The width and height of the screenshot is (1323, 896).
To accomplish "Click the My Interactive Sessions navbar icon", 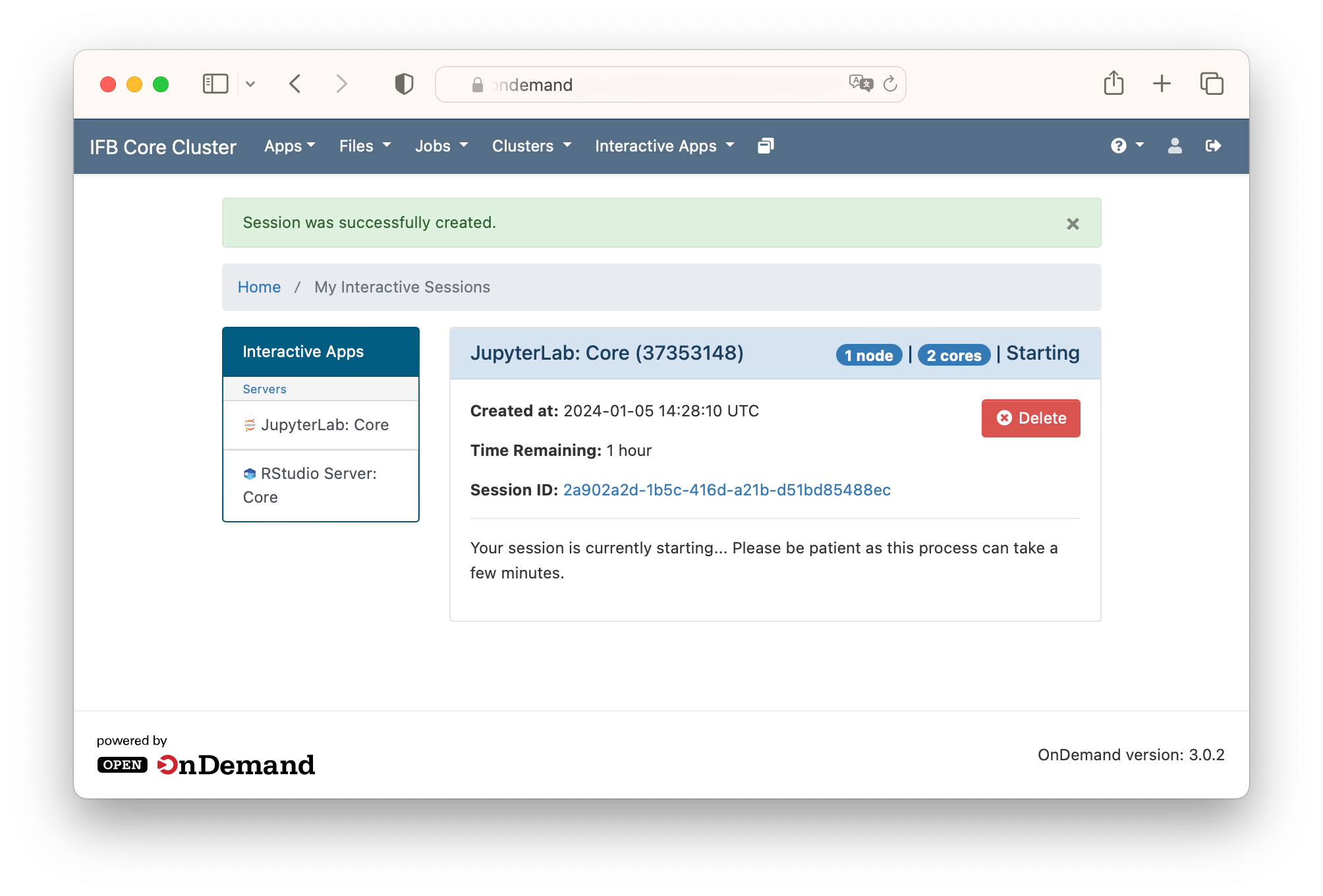I will 766,146.
